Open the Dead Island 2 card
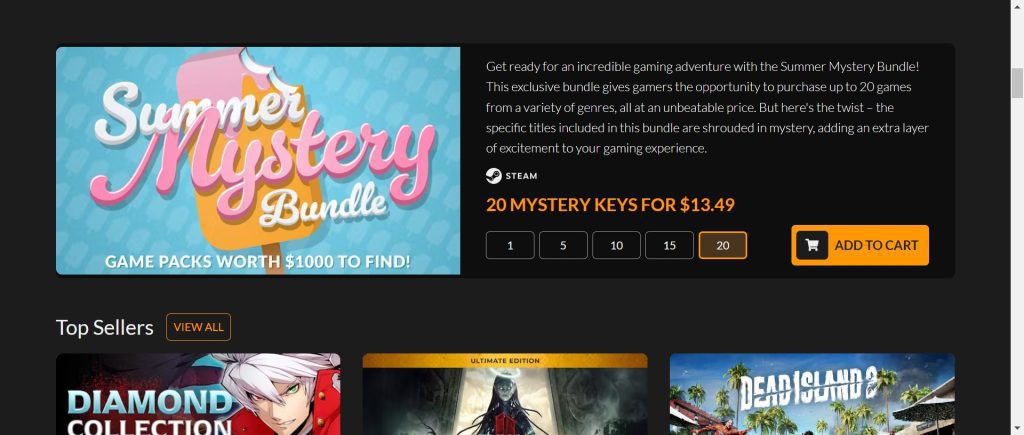This screenshot has width=1024, height=435. pos(812,395)
